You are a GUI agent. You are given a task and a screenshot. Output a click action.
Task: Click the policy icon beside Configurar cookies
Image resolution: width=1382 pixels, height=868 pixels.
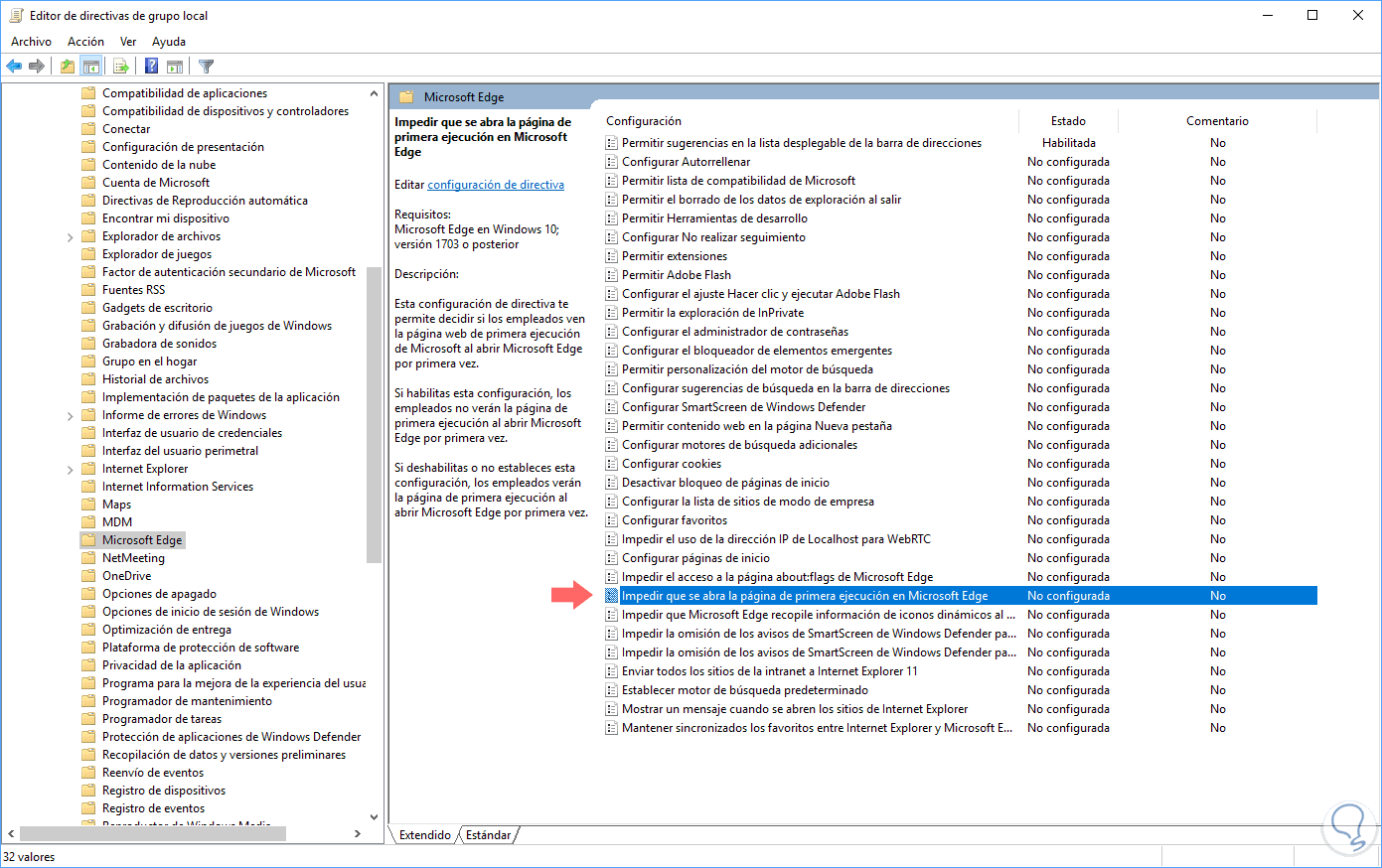tap(612, 464)
